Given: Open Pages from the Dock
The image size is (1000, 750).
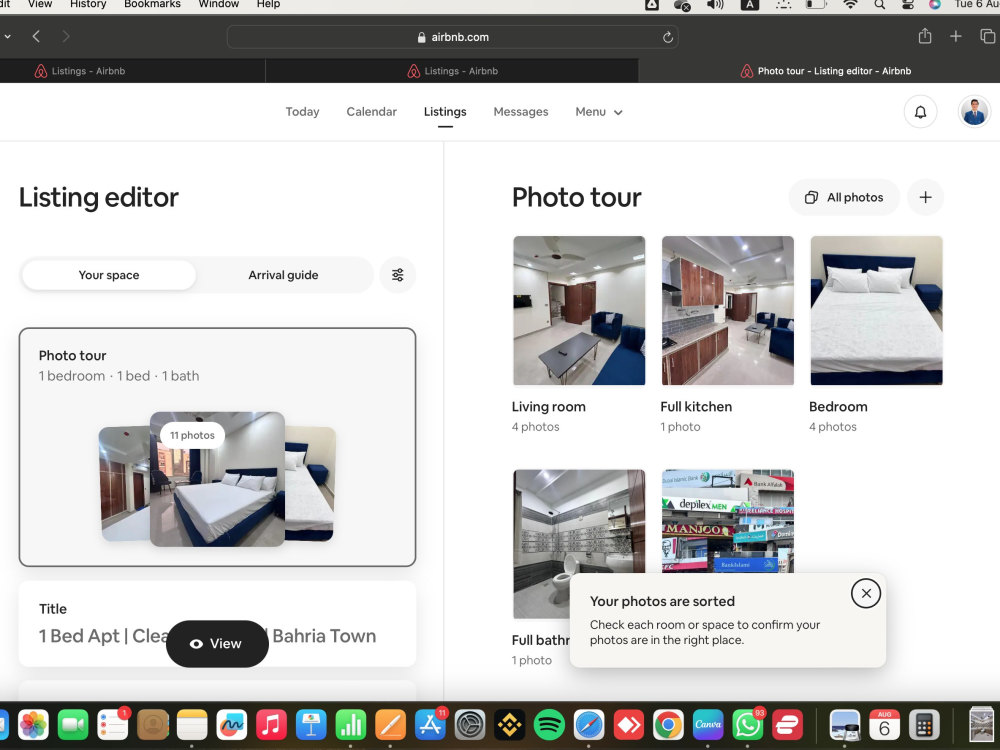Looking at the screenshot, I should click(390, 725).
